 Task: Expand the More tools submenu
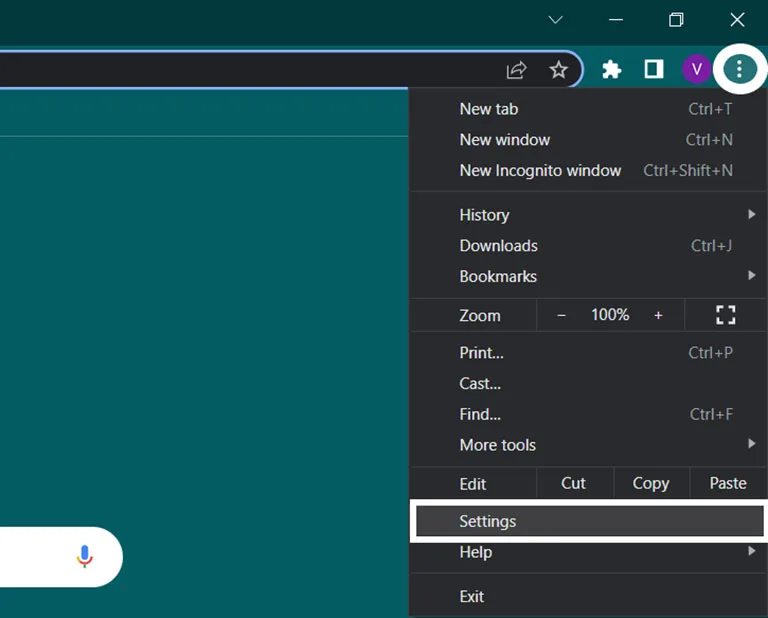click(x=588, y=445)
